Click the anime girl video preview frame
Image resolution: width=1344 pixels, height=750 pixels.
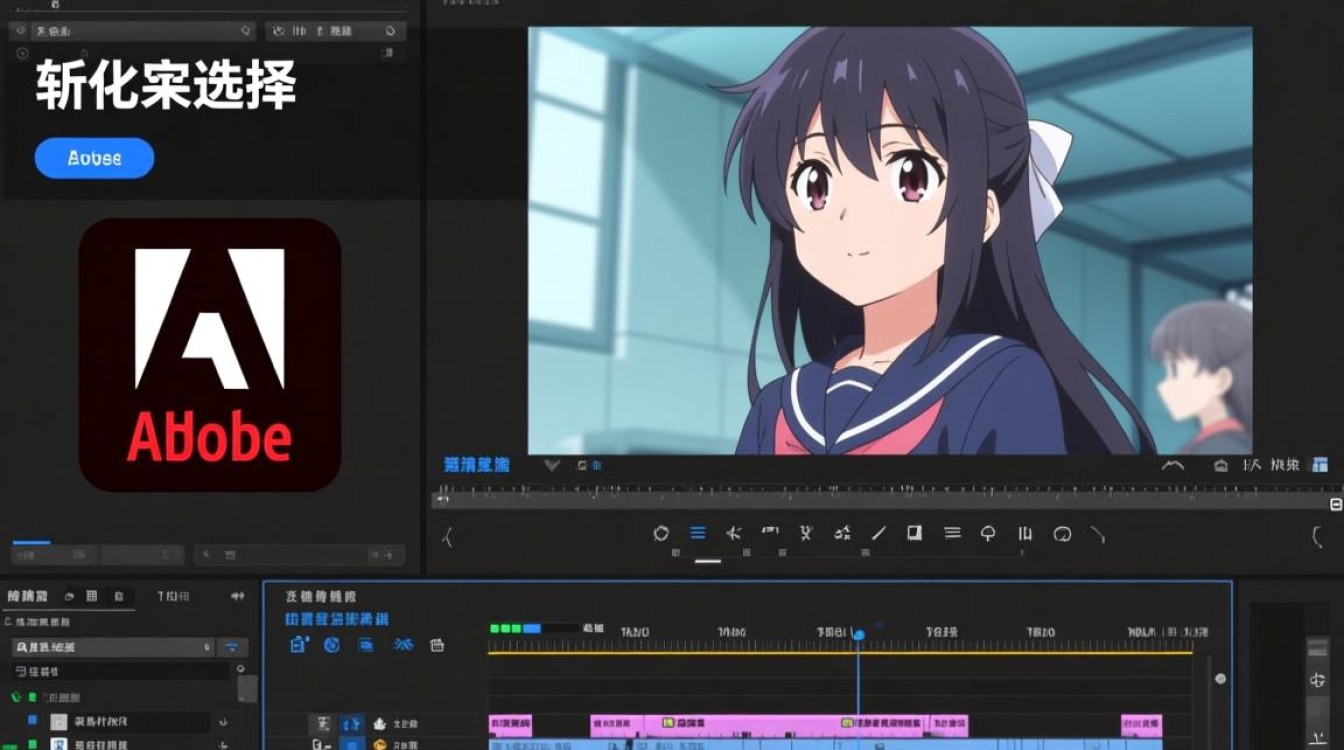890,241
